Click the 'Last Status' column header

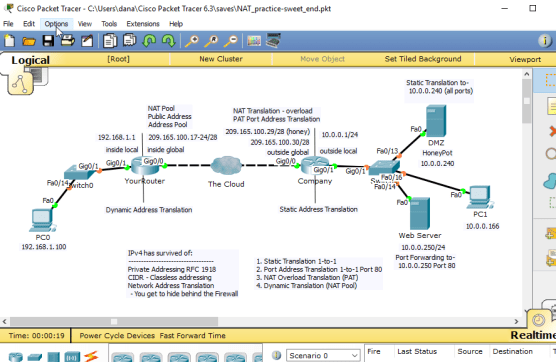tap(417, 351)
